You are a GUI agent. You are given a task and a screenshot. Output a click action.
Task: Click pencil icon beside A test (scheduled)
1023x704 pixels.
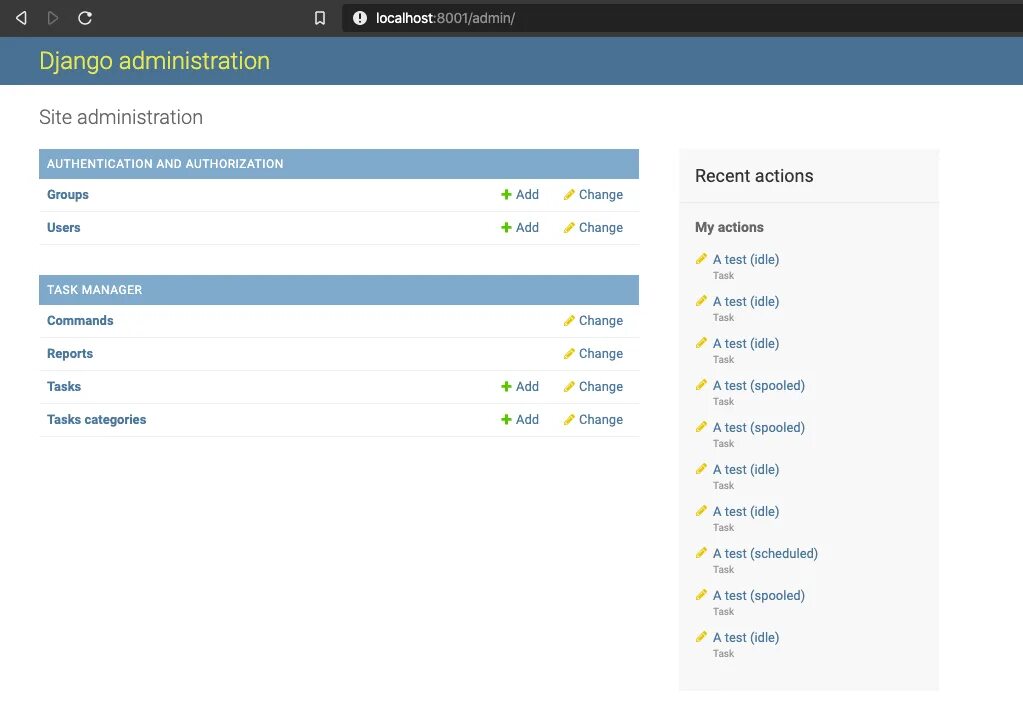(x=701, y=553)
